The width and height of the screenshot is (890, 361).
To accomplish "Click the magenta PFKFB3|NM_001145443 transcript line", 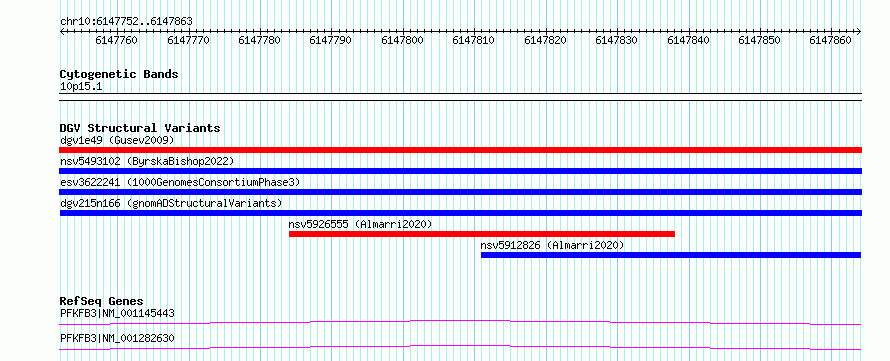I will click(460, 322).
